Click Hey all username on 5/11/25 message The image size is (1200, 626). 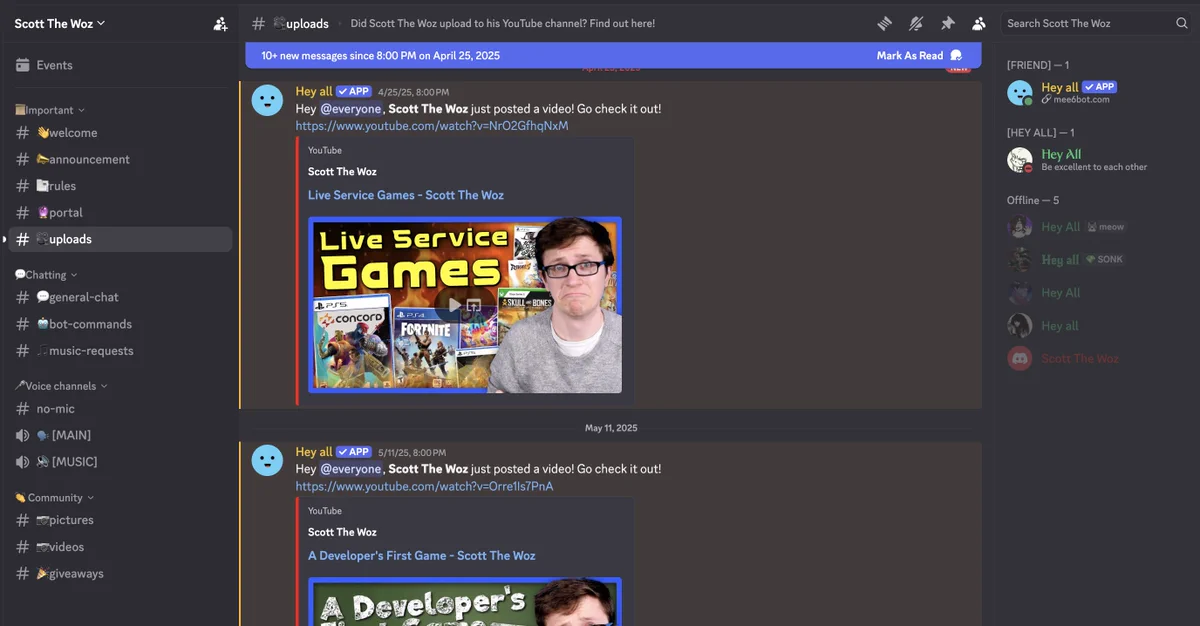pos(314,452)
